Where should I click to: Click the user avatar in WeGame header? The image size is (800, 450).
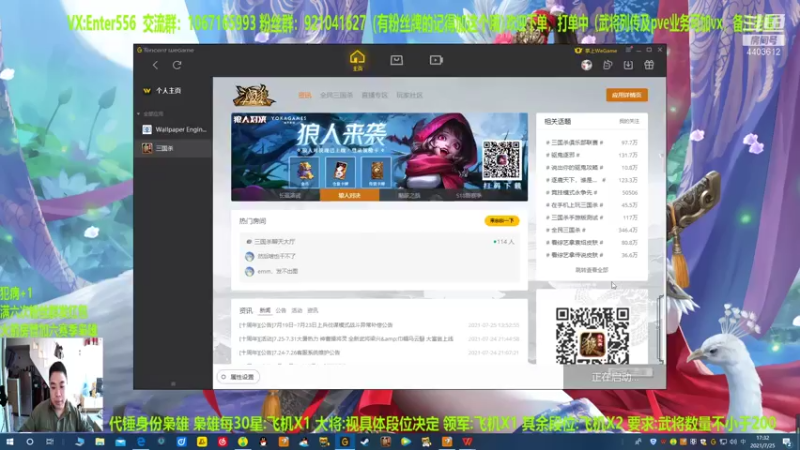coord(587,65)
